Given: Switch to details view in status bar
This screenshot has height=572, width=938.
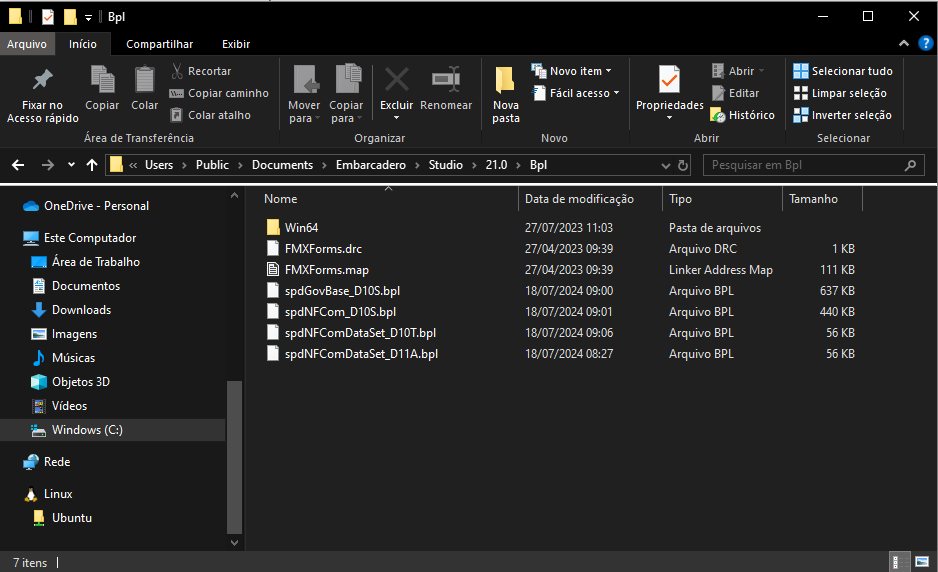Looking at the screenshot, I should click(900, 563).
